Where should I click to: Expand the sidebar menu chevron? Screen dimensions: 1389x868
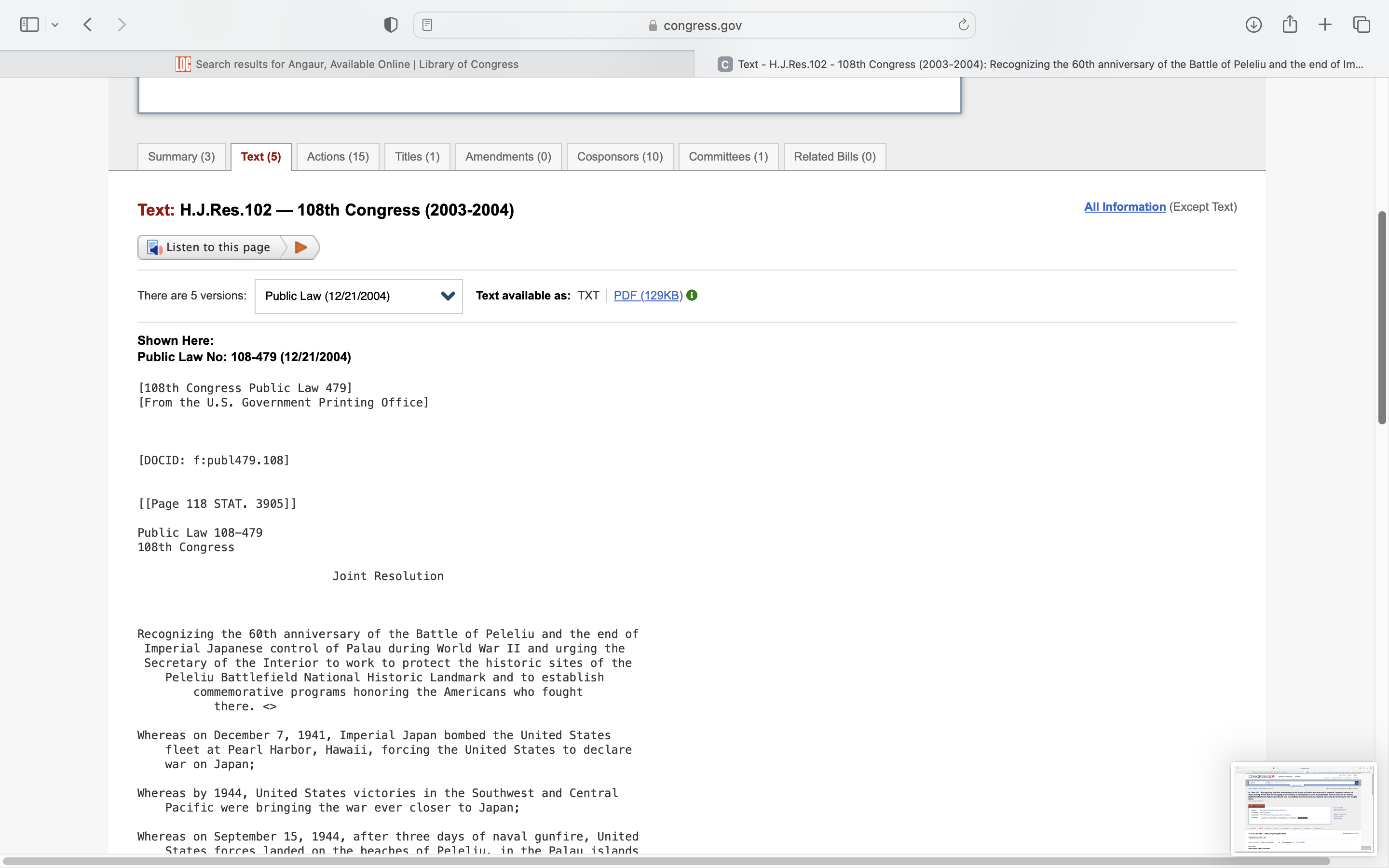pos(55,25)
